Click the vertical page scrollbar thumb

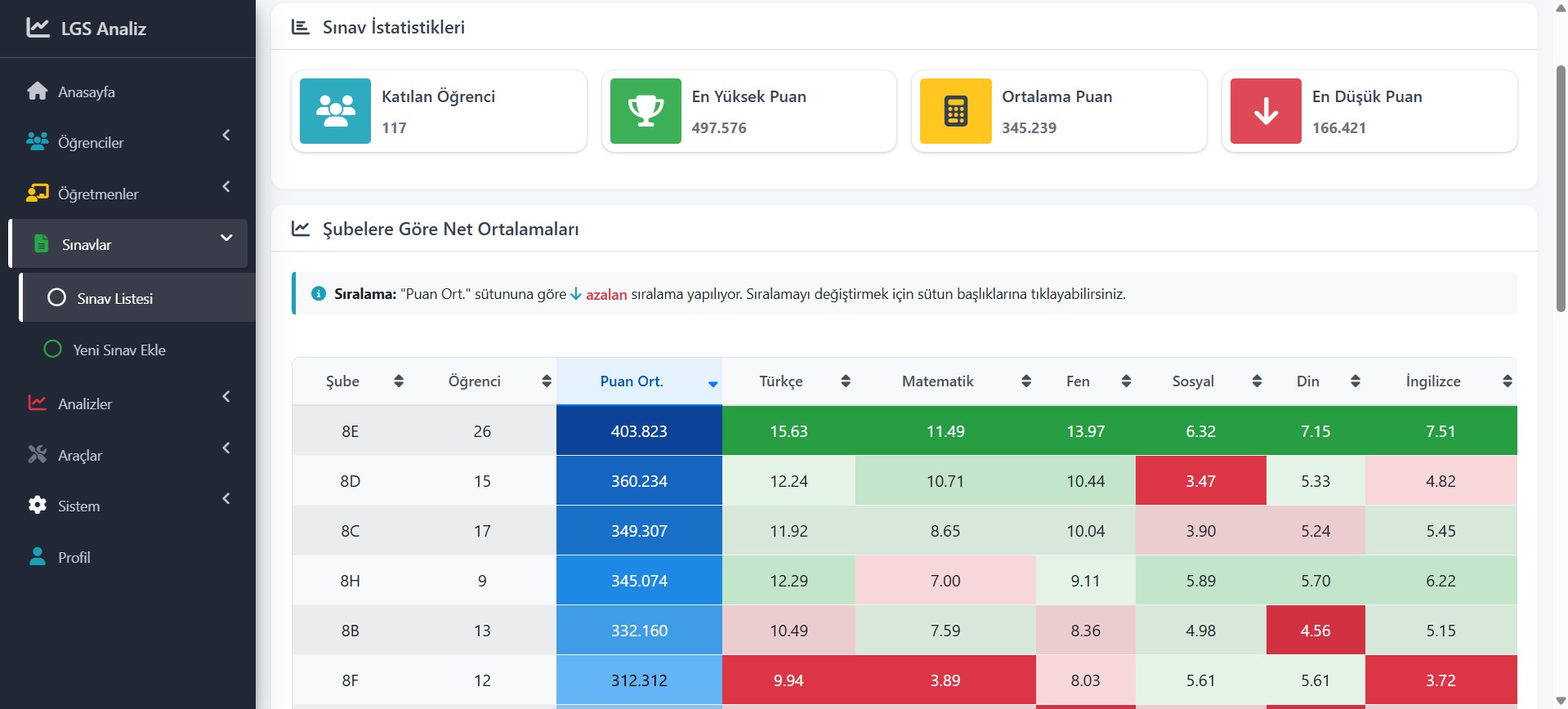[x=1560, y=188]
